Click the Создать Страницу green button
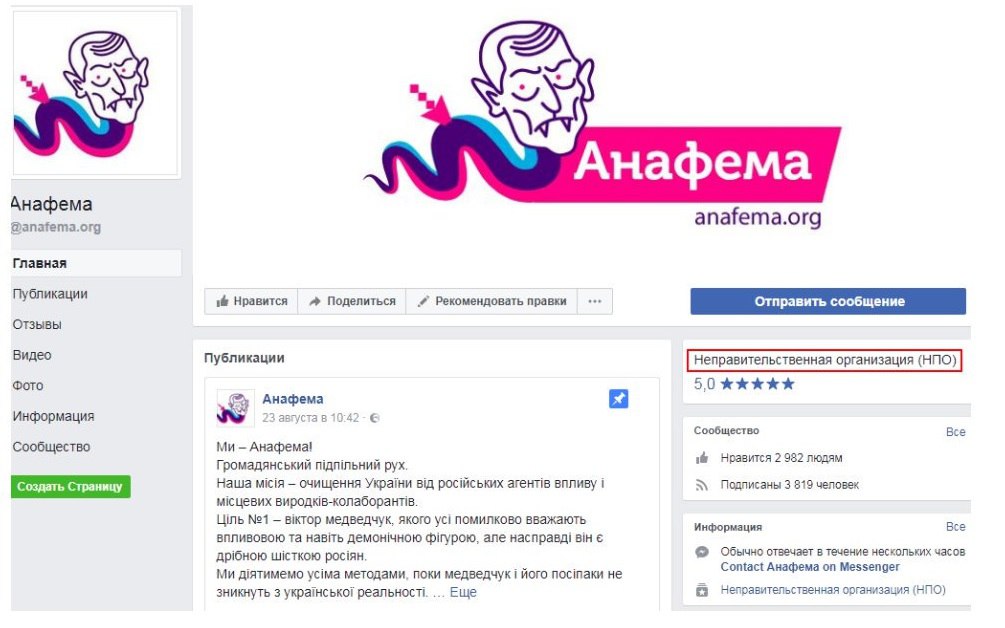 click(x=71, y=486)
